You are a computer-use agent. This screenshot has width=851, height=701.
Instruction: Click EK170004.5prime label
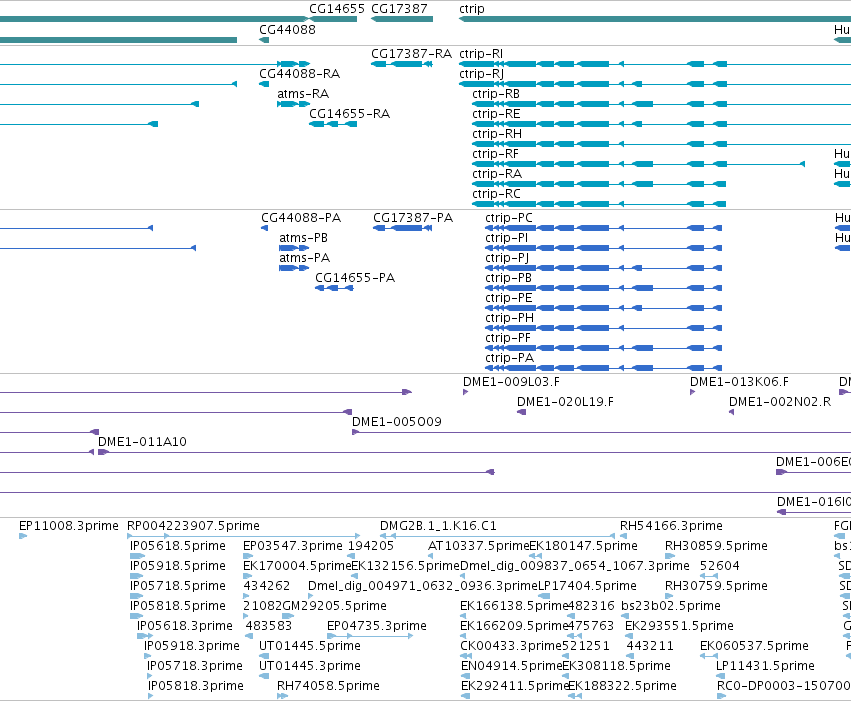point(297,566)
